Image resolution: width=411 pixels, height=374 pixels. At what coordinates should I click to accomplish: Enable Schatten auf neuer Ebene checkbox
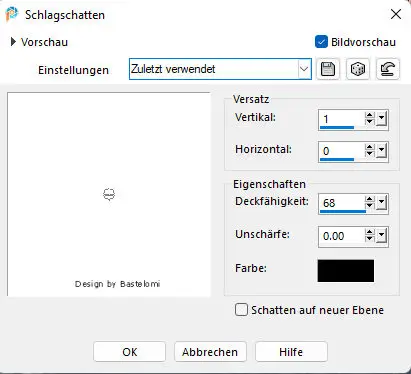(x=241, y=310)
